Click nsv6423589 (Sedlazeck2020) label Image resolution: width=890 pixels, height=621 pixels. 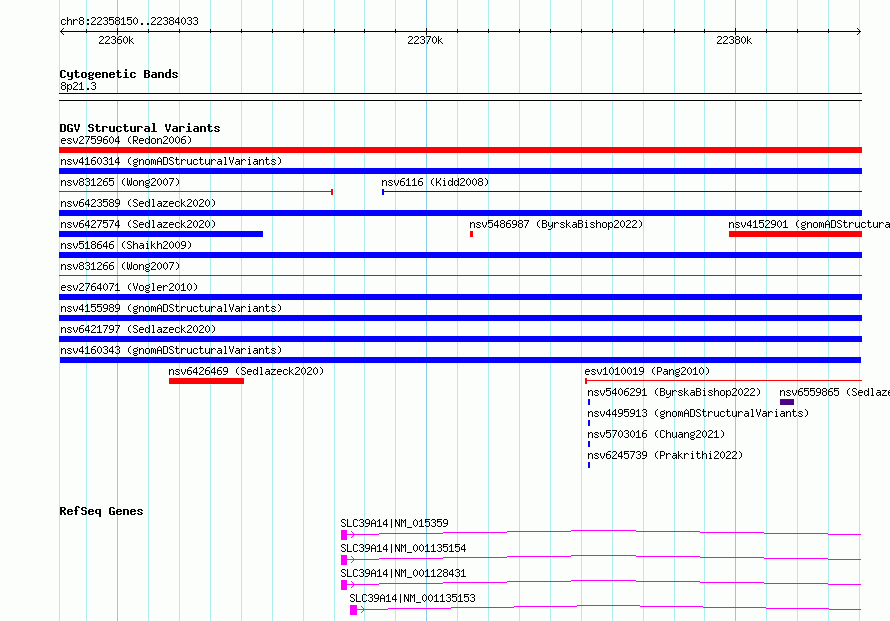click(138, 203)
